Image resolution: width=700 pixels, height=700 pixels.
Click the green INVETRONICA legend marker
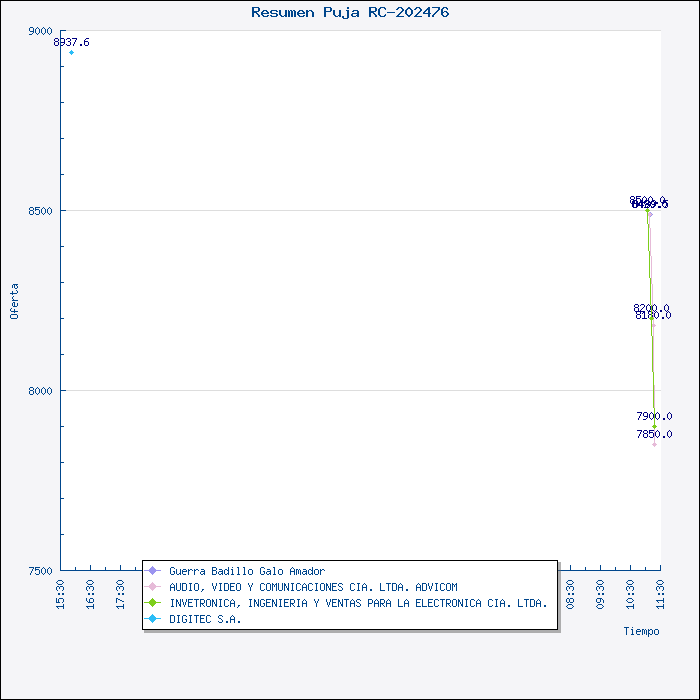click(x=153, y=603)
